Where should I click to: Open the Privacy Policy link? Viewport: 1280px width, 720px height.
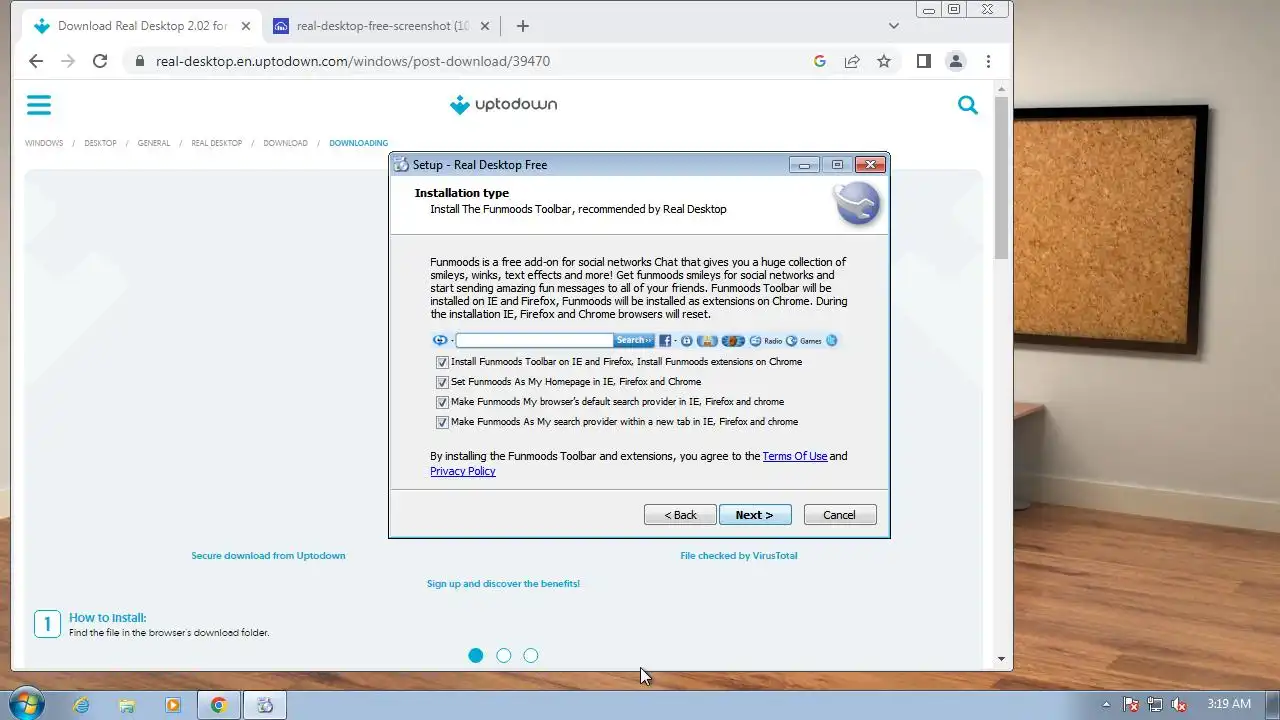click(x=463, y=471)
